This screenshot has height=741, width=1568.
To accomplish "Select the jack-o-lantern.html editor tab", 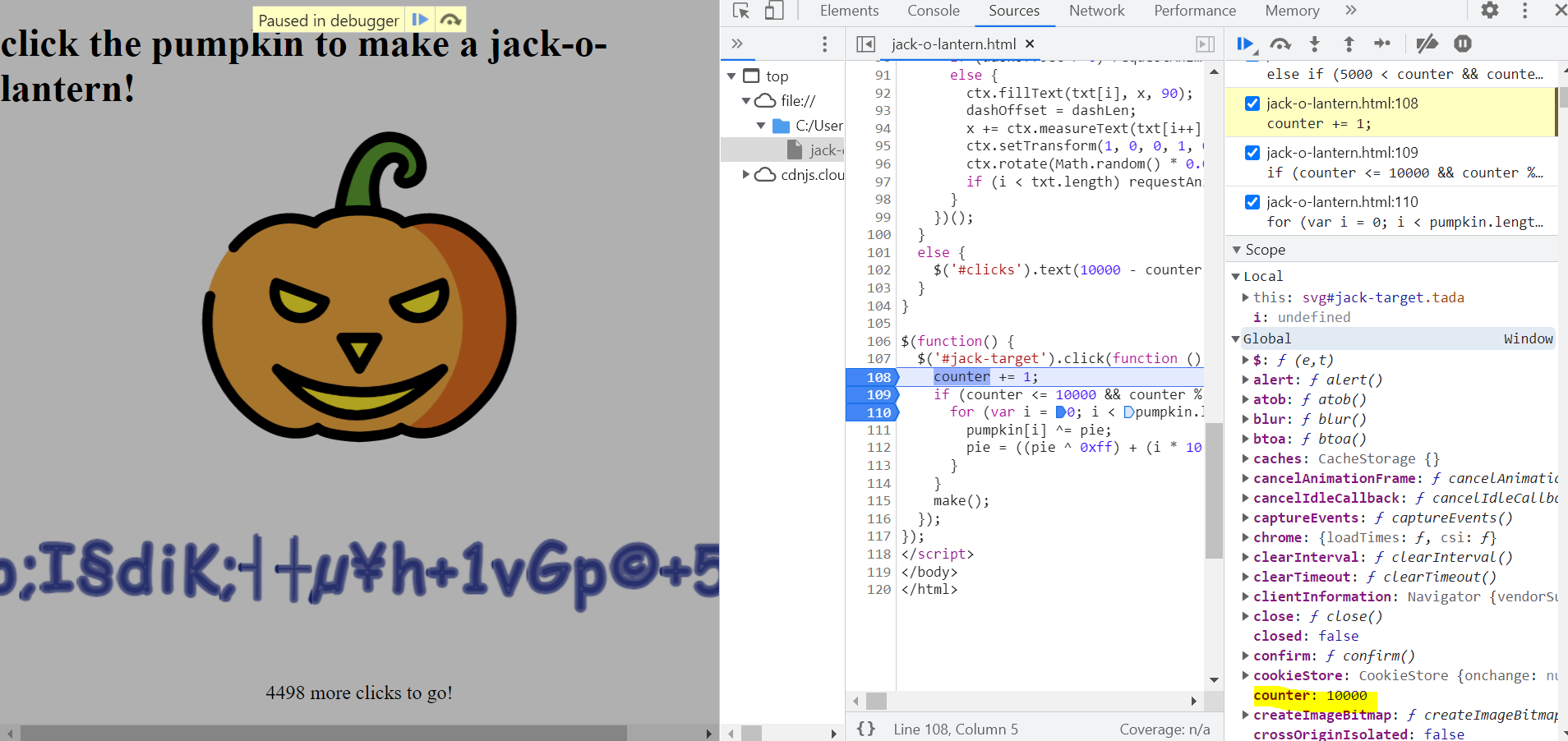I will point(953,44).
